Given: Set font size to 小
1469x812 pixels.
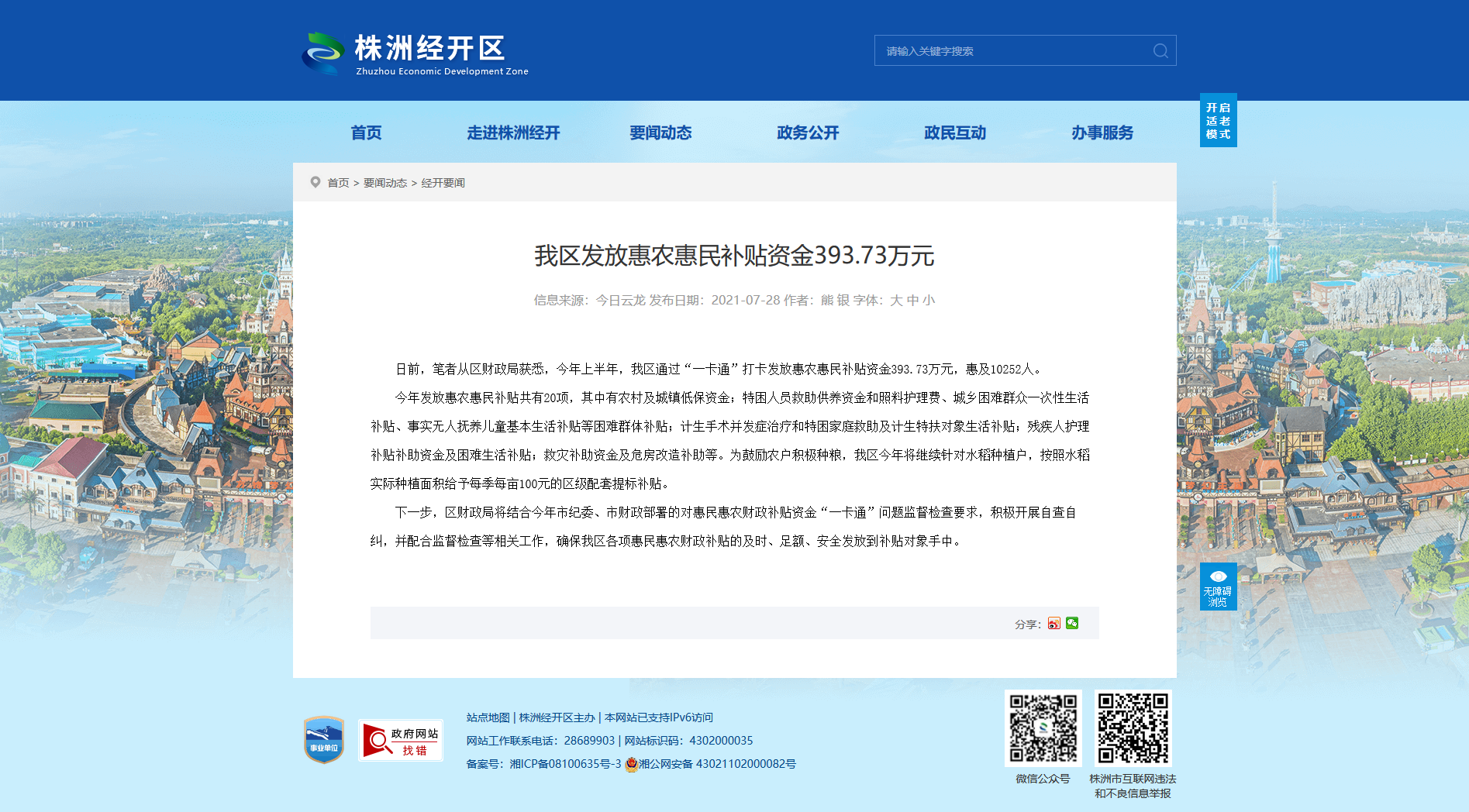Looking at the screenshot, I should click(929, 300).
